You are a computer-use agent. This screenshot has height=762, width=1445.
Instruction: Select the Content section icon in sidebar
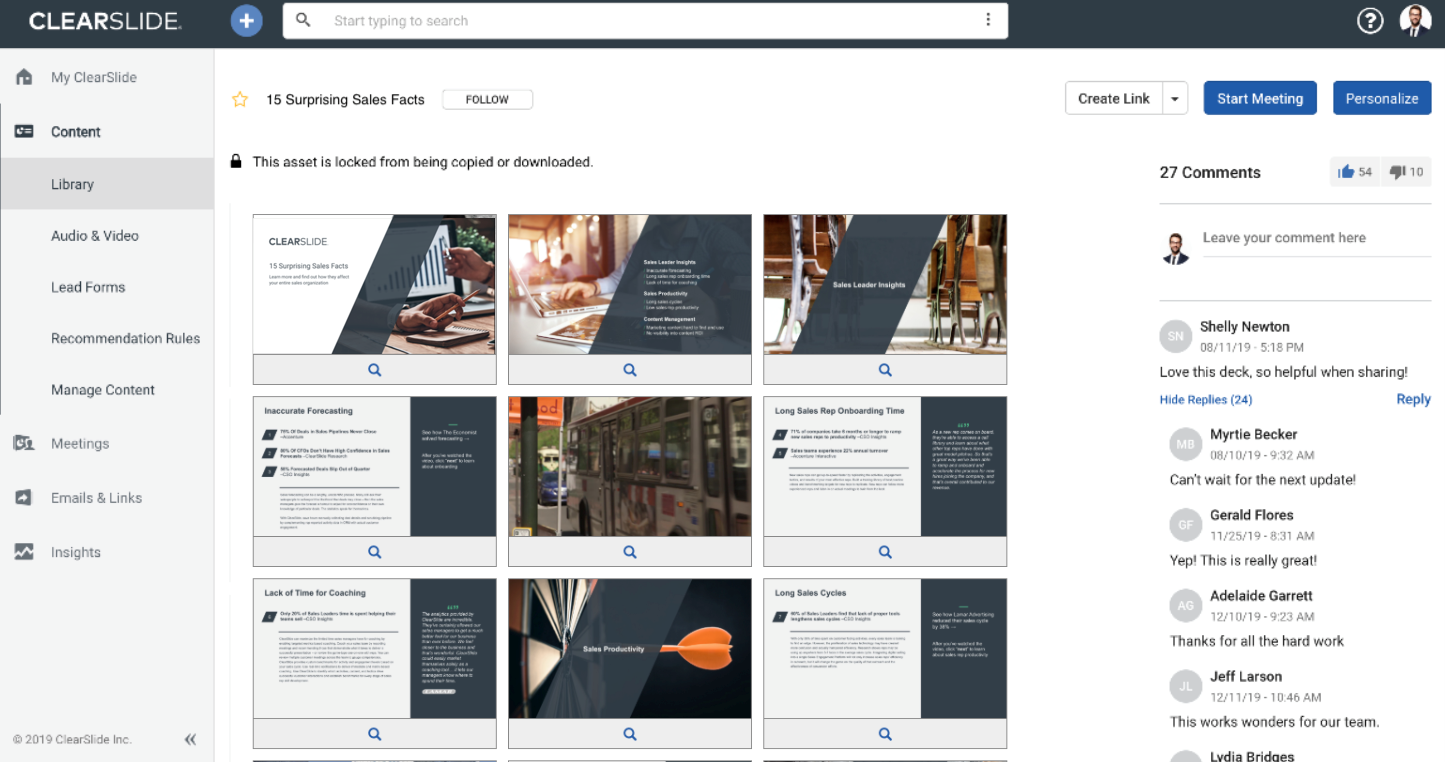(x=24, y=131)
